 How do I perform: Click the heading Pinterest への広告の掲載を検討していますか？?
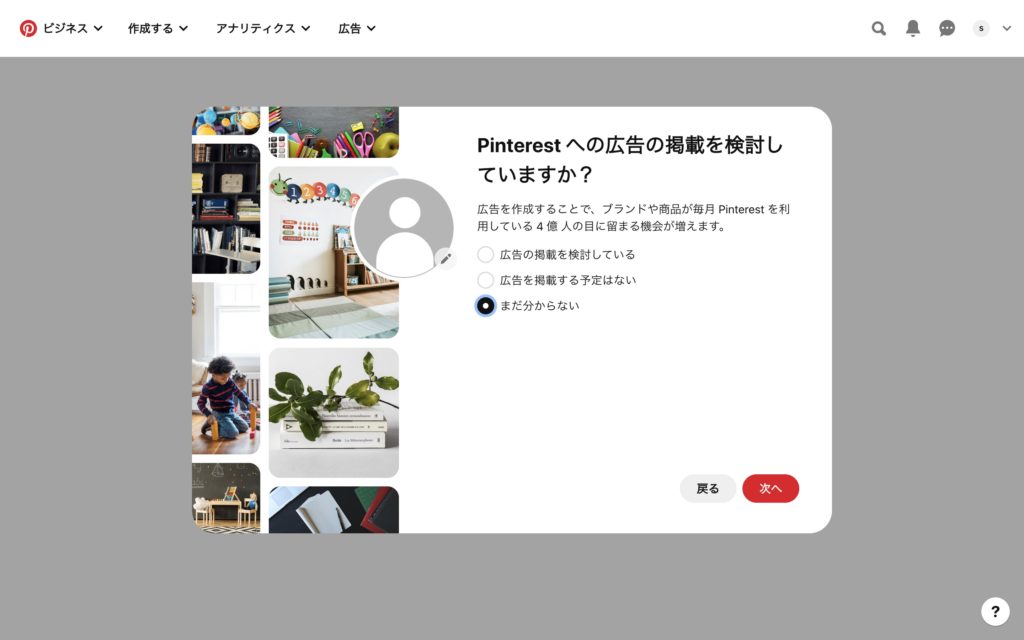(x=630, y=159)
